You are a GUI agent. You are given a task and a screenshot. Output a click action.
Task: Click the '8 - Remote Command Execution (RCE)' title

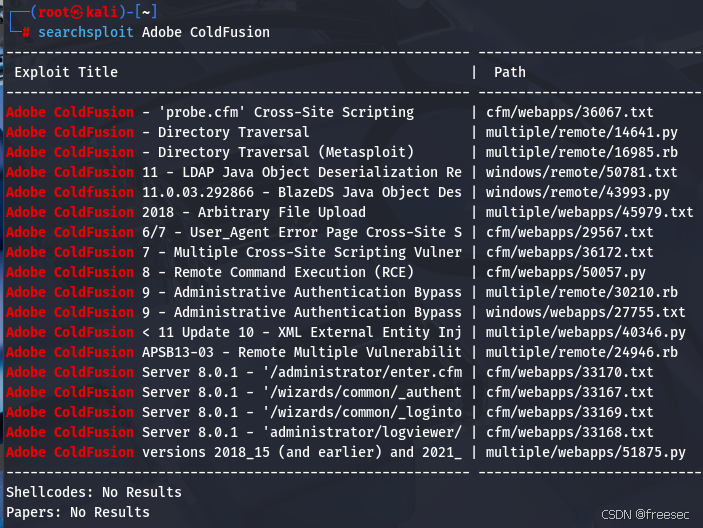tap(278, 272)
